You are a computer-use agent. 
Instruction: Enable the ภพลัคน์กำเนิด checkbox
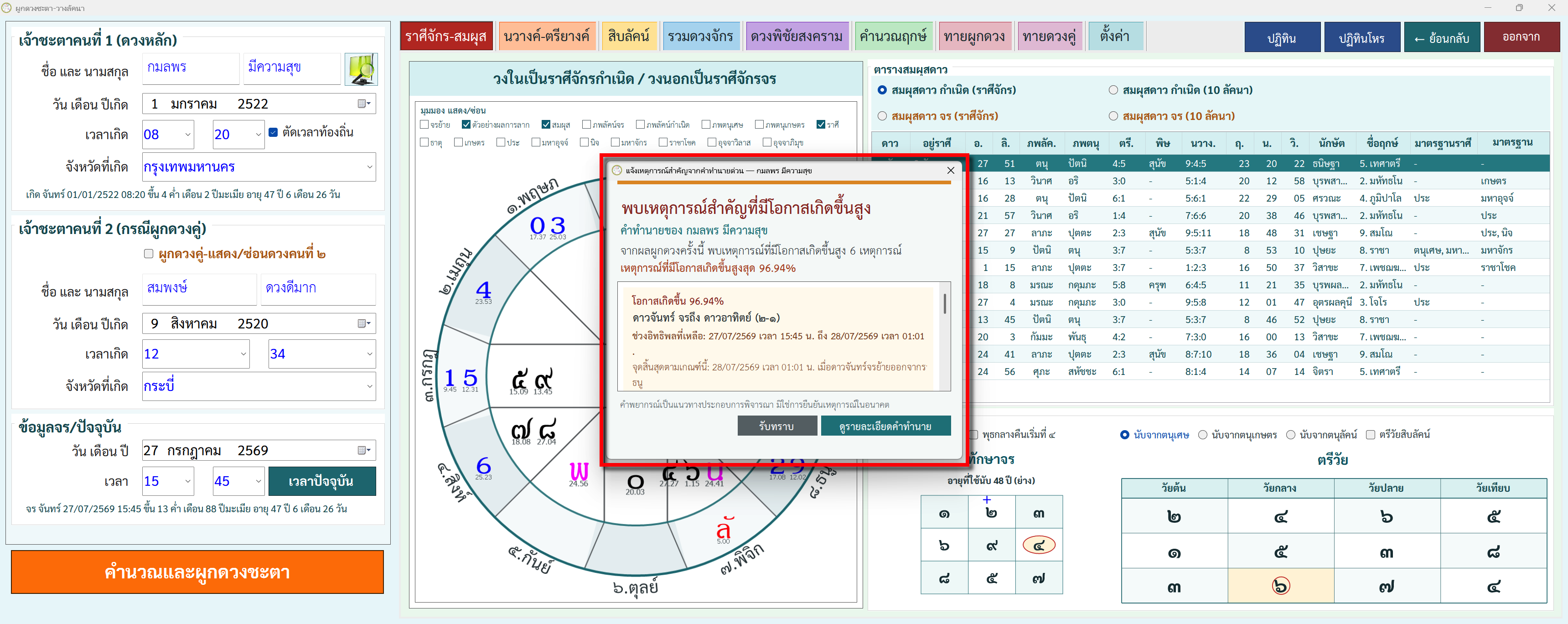coord(640,125)
